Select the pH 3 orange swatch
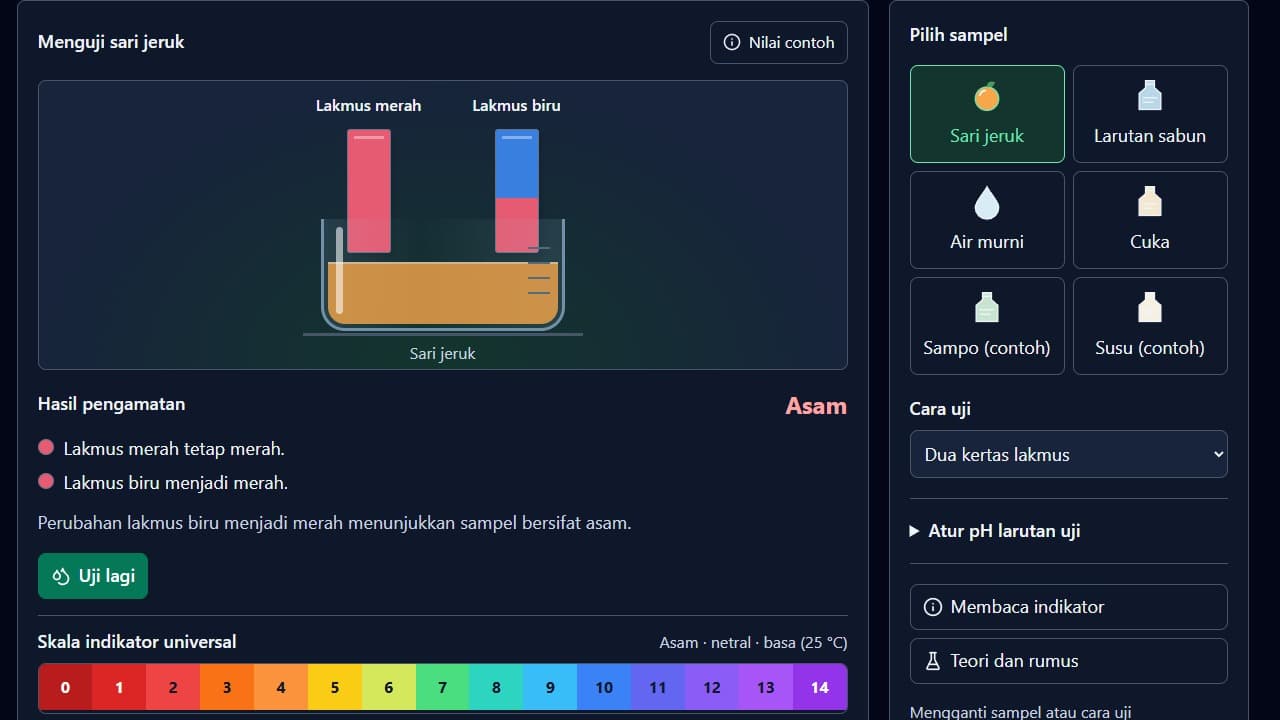This screenshot has height=720, width=1280. [227, 688]
